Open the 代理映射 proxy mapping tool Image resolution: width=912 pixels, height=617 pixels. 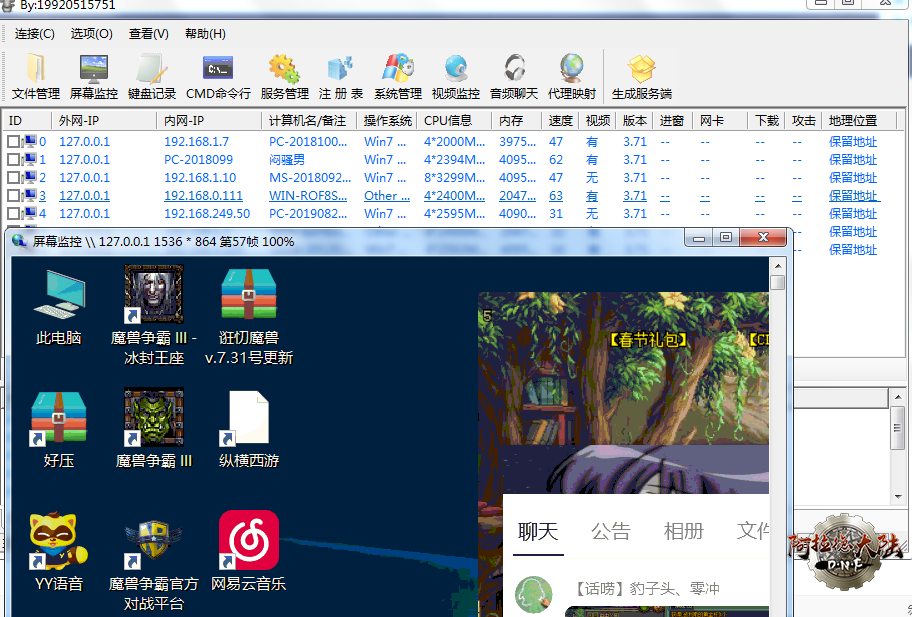pyautogui.click(x=572, y=77)
